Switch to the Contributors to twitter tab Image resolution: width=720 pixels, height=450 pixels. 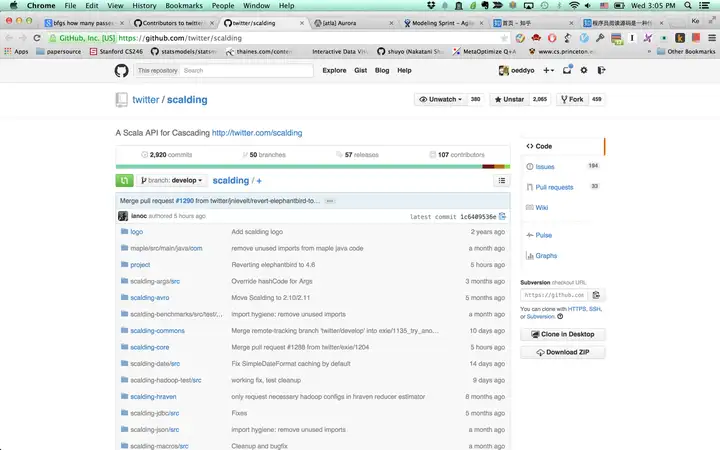coord(173,23)
